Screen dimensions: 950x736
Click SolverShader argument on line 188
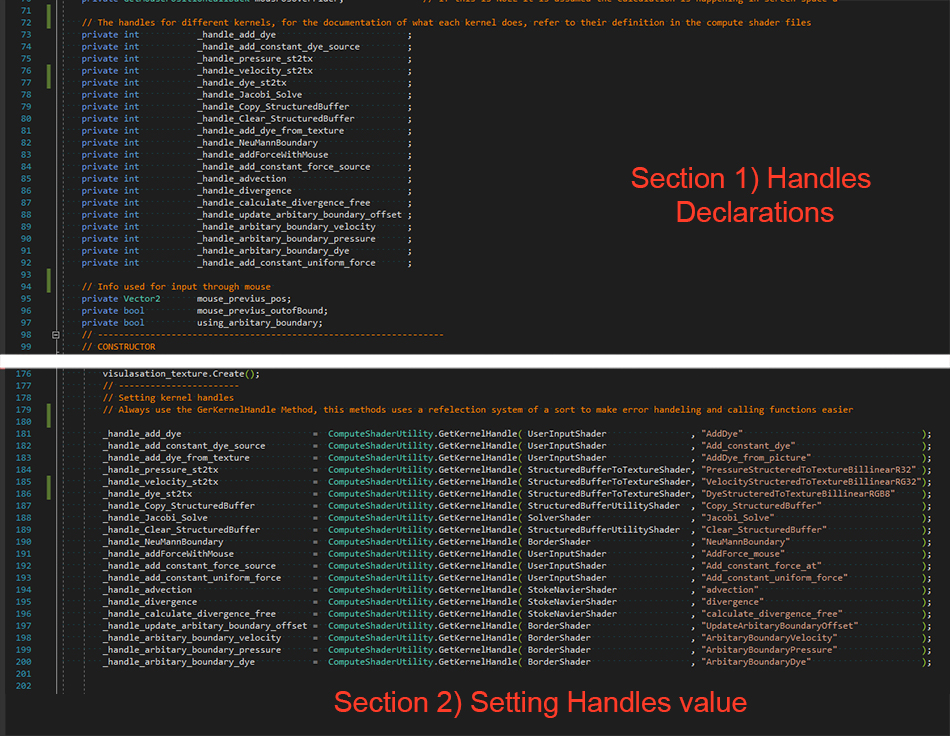[559, 518]
